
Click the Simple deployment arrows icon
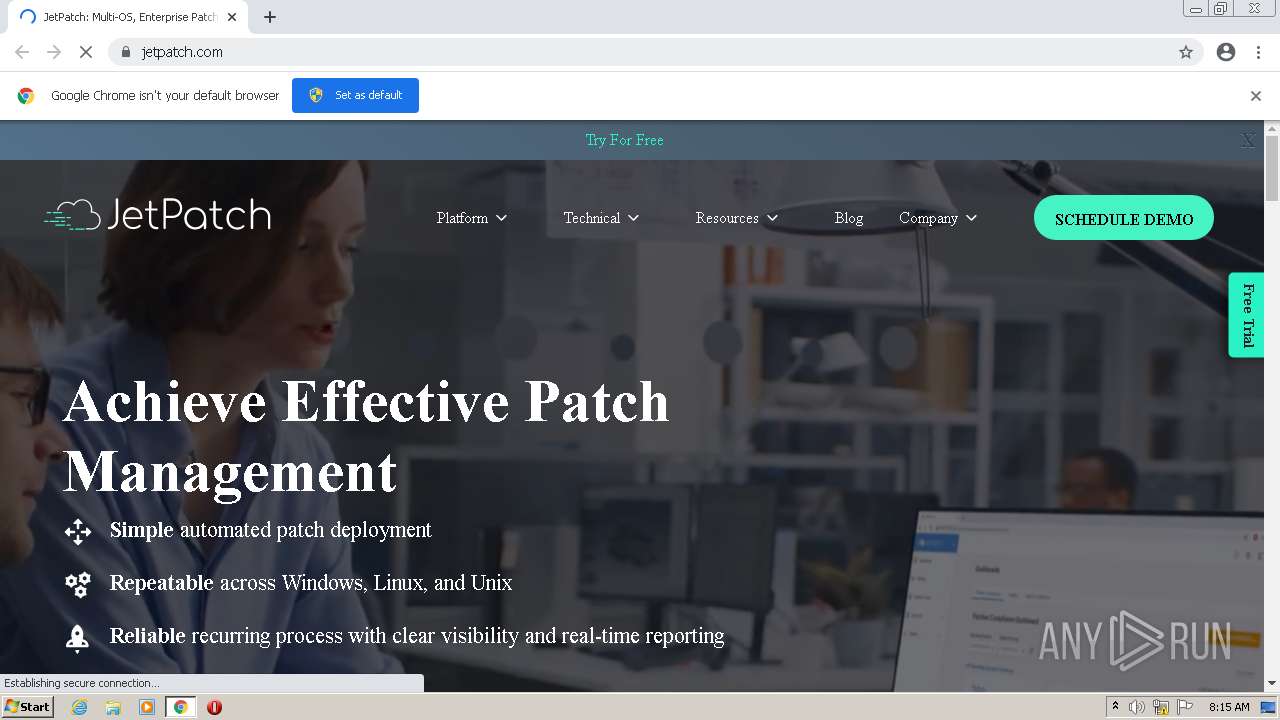pos(78,531)
